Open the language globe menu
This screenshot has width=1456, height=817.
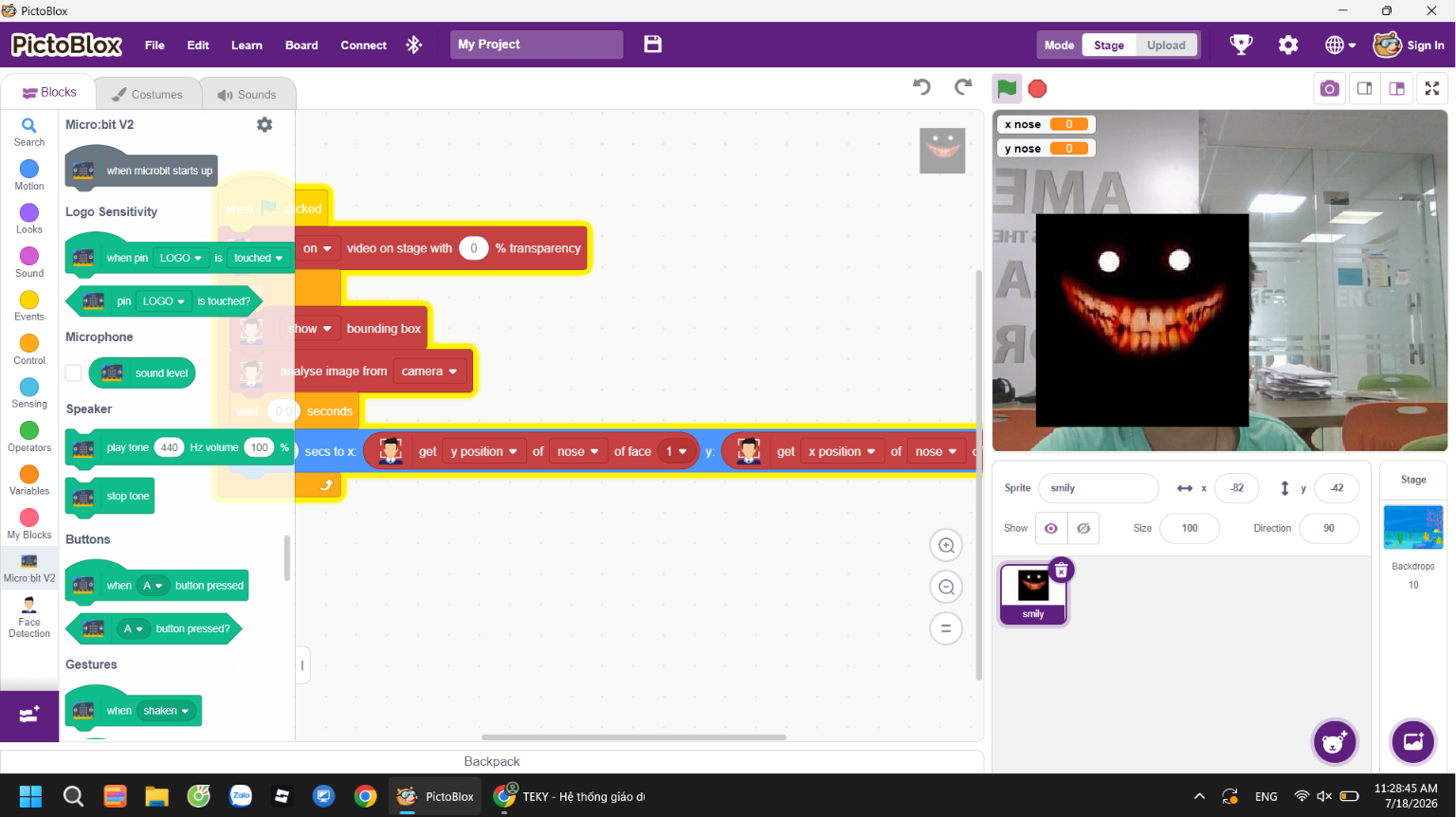pos(1339,45)
